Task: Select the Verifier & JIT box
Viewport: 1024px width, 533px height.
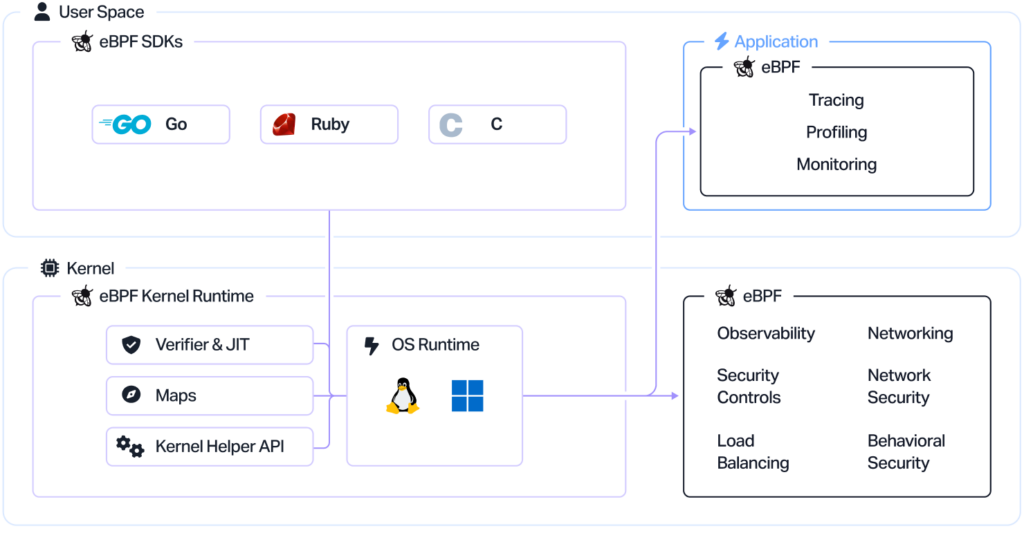Action: (210, 345)
